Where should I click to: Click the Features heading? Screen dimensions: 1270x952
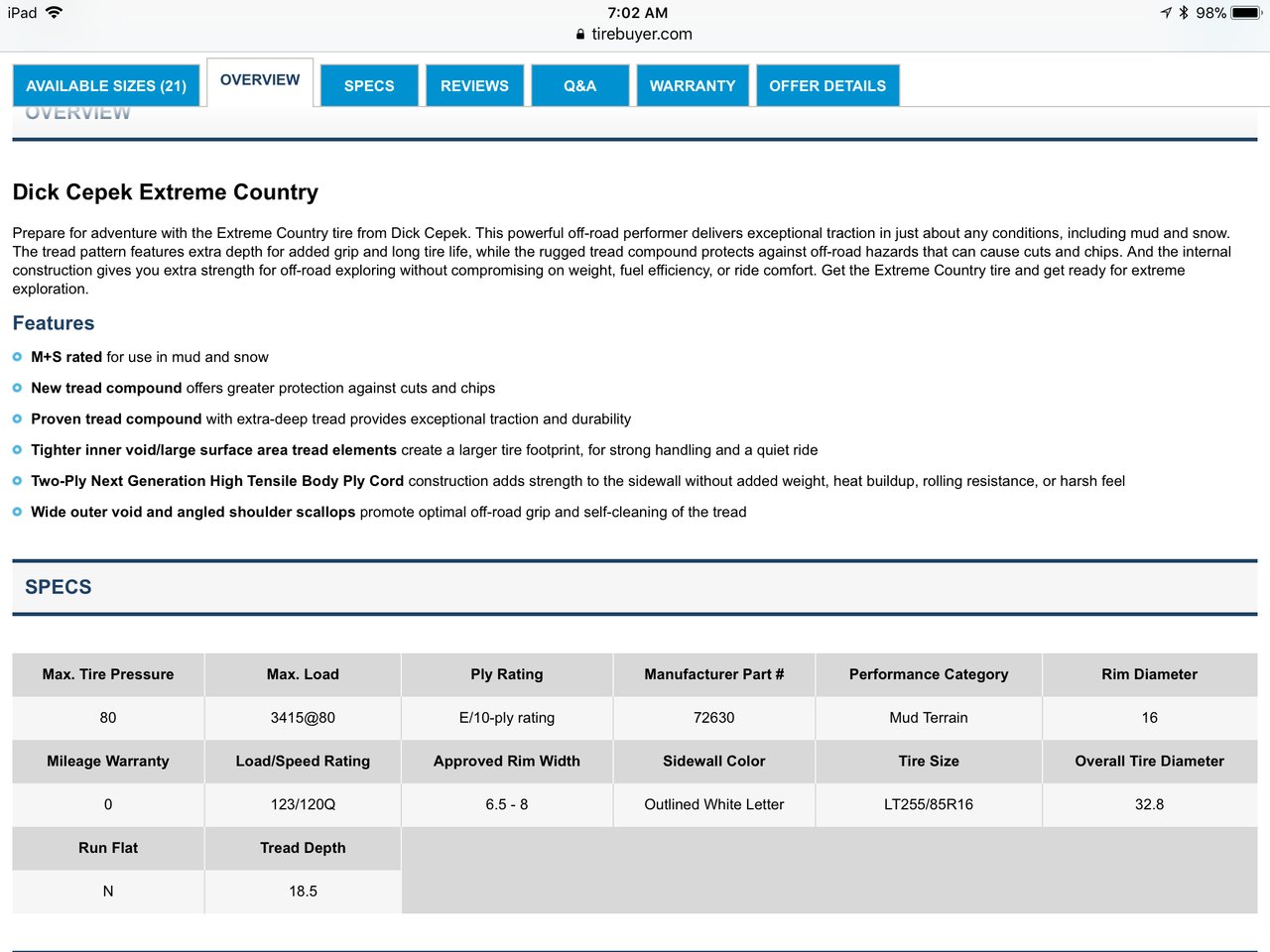[x=54, y=323]
